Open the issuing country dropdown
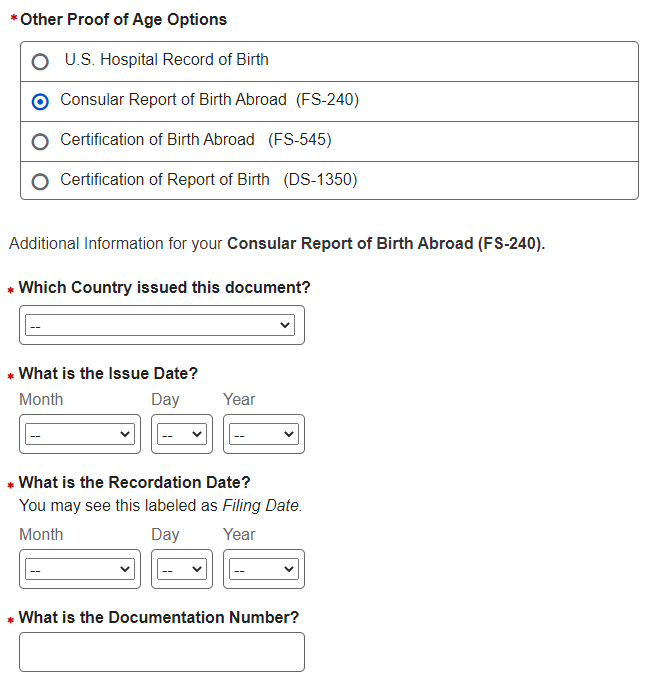 click(x=160, y=325)
